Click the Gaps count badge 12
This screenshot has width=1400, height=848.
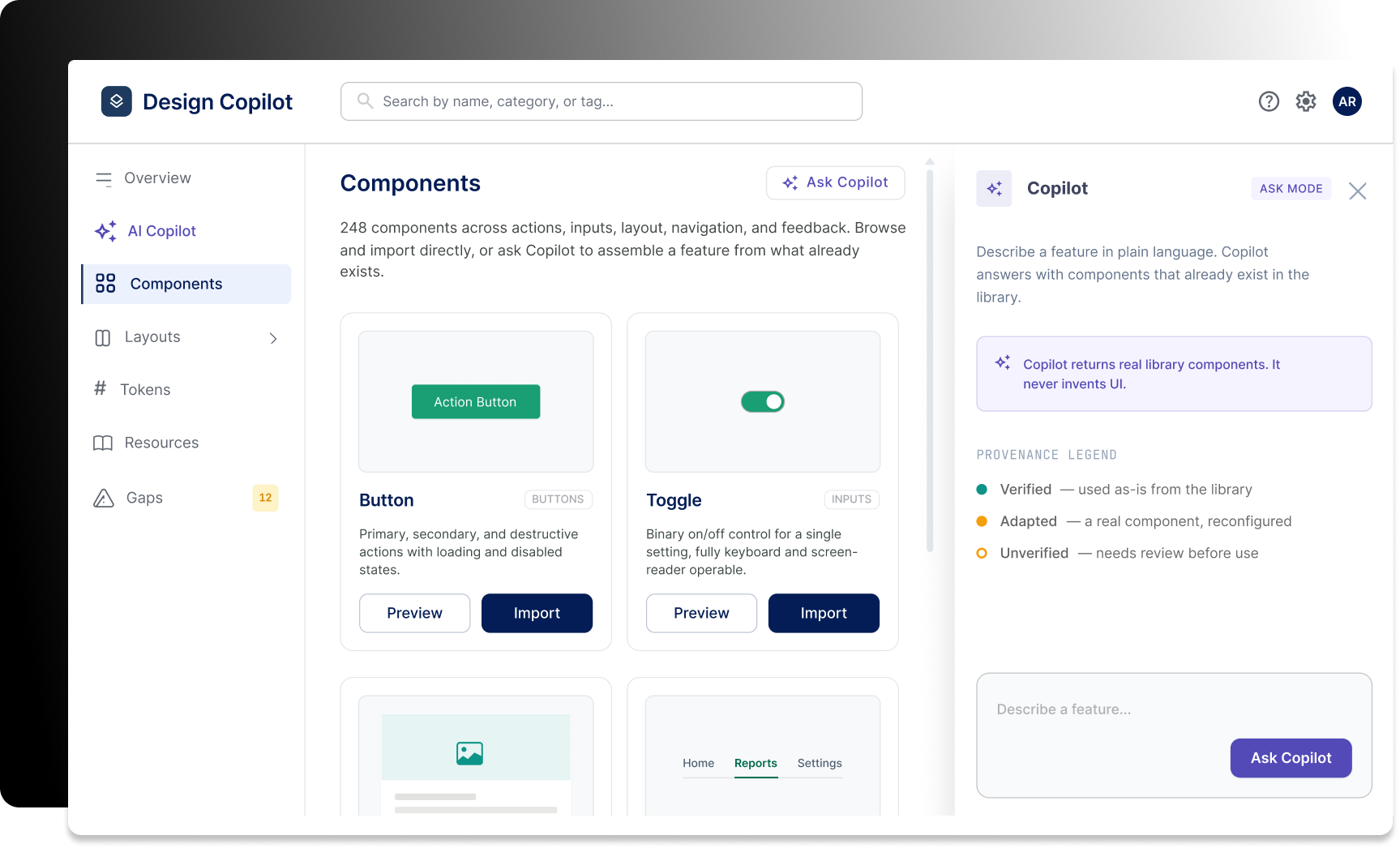(x=265, y=498)
